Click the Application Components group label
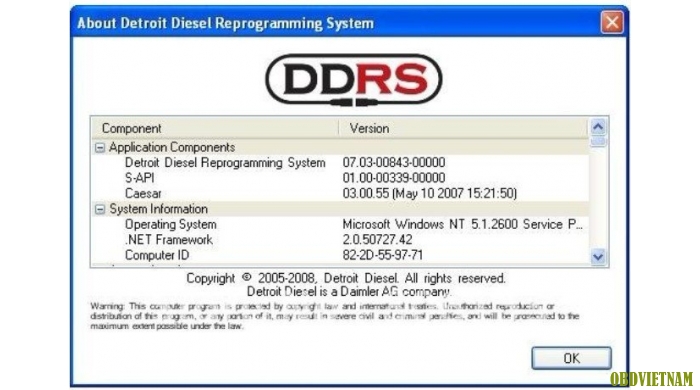This screenshot has width=700, height=390. 172,148
